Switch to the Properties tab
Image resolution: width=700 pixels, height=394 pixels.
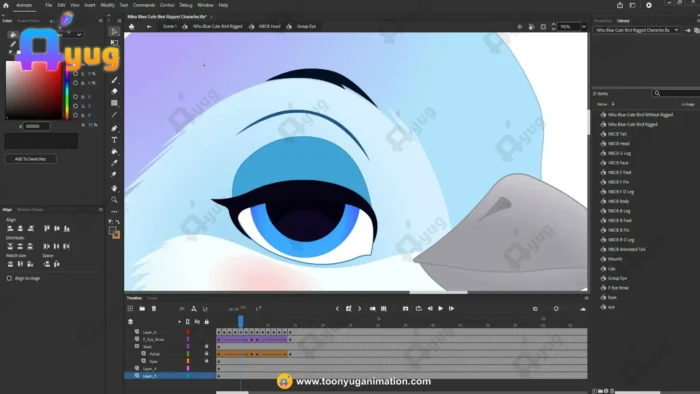(x=603, y=21)
